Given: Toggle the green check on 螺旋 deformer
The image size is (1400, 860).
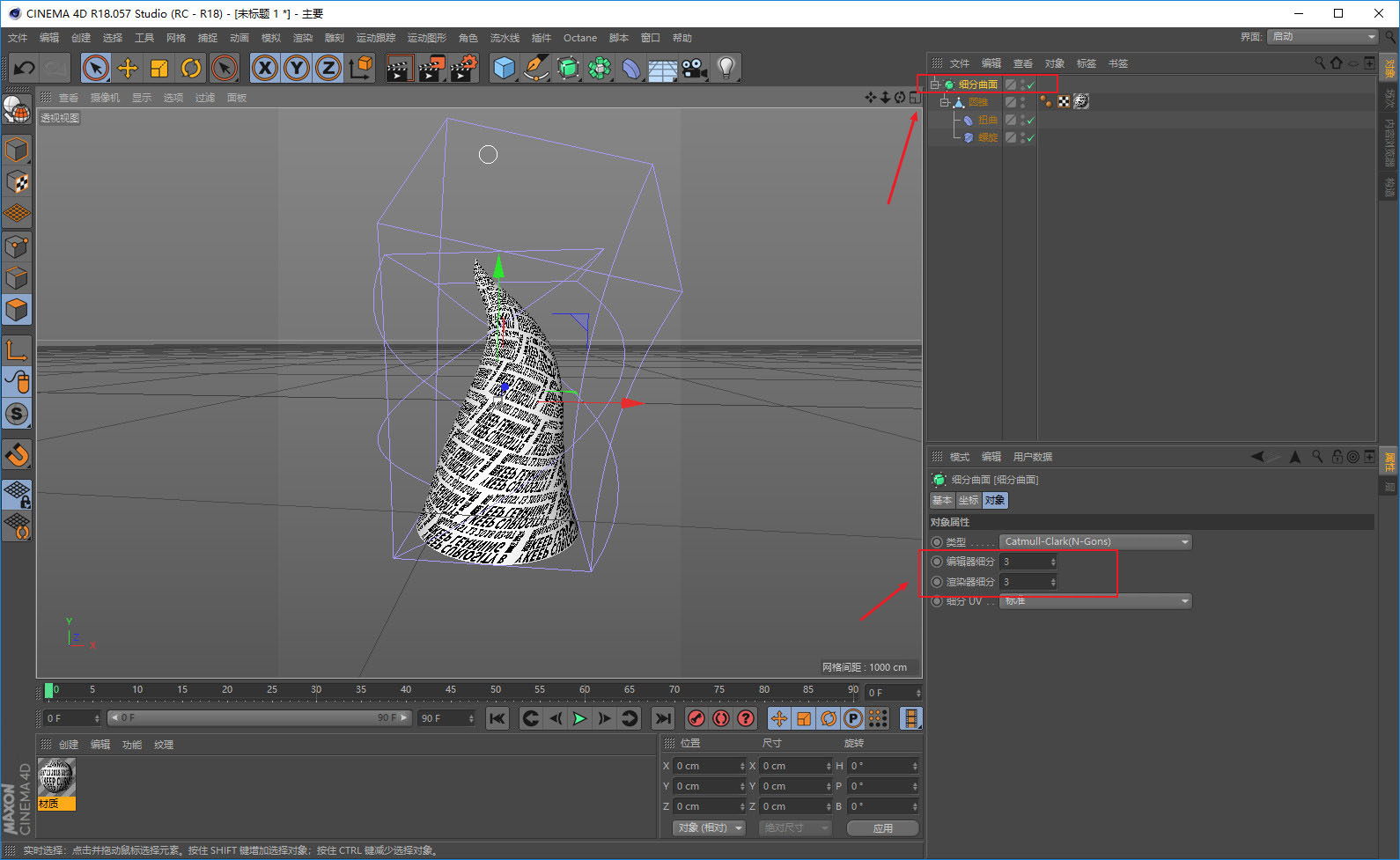Looking at the screenshot, I should 1030,138.
